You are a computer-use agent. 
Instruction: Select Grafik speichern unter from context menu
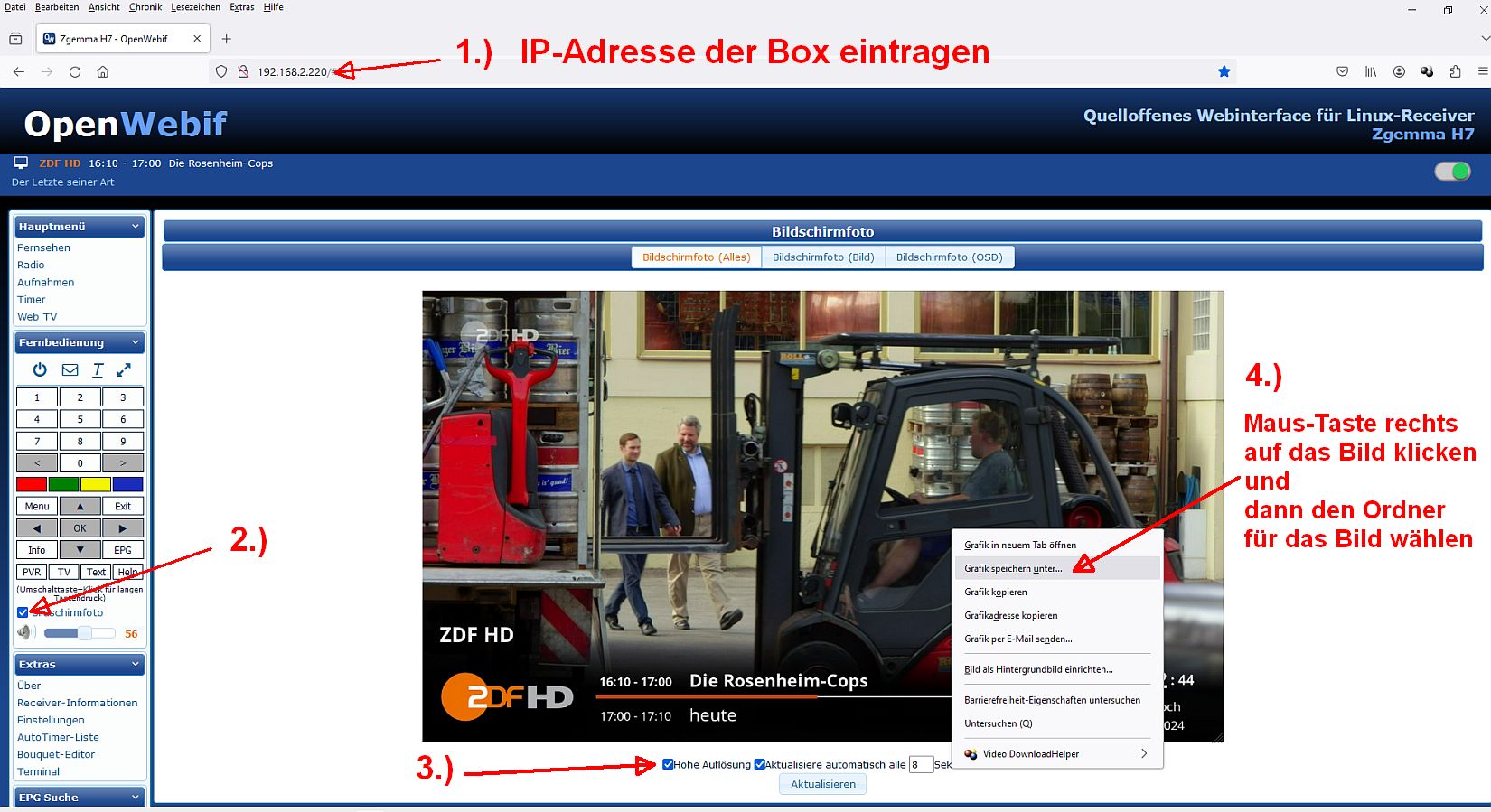[x=1013, y=568]
